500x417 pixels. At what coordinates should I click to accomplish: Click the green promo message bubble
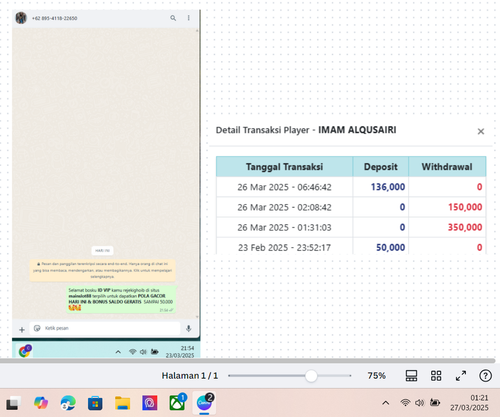click(121, 299)
